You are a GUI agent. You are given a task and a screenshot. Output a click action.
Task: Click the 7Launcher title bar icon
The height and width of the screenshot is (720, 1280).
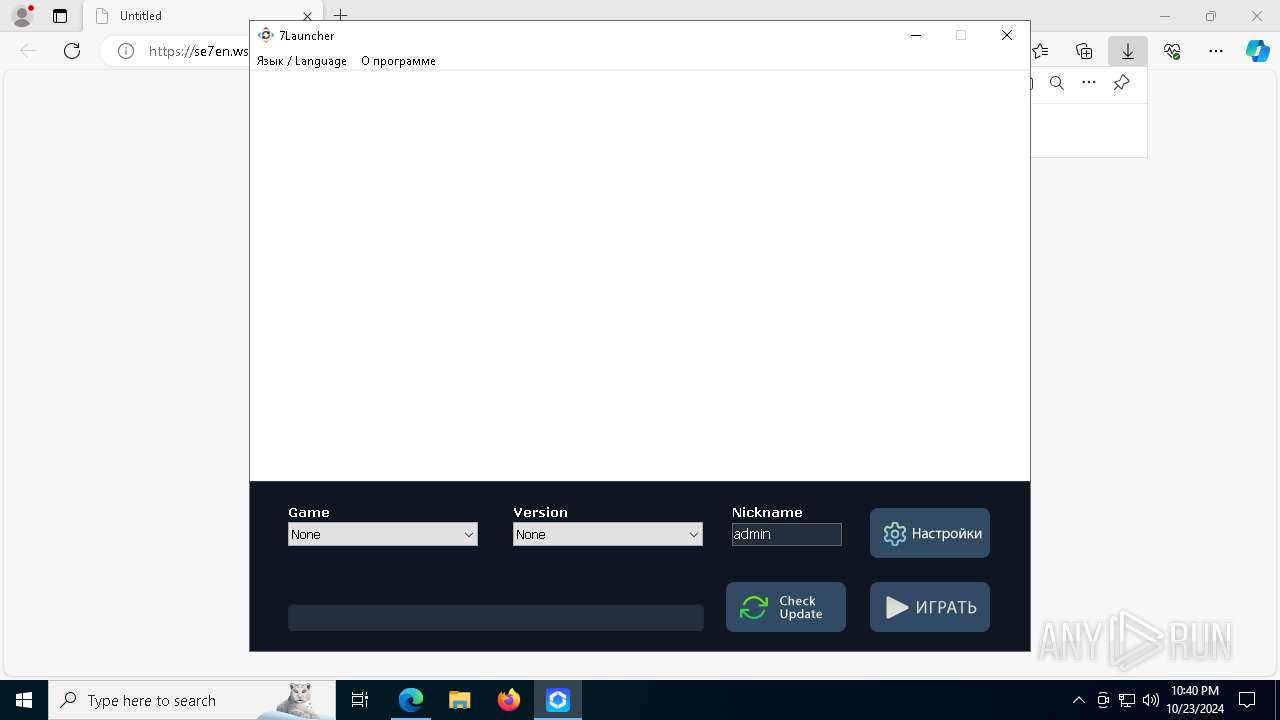point(265,35)
